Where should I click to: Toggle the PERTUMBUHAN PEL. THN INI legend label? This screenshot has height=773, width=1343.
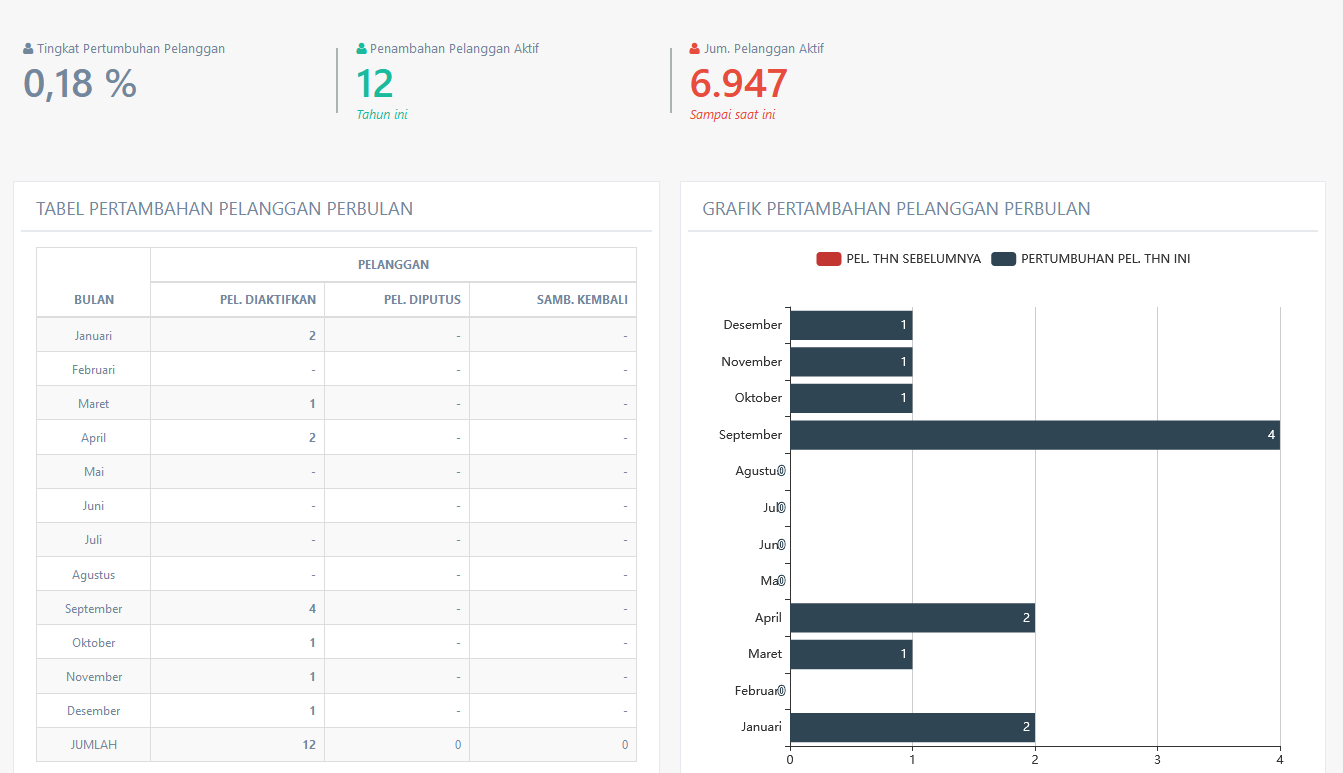point(1105,259)
